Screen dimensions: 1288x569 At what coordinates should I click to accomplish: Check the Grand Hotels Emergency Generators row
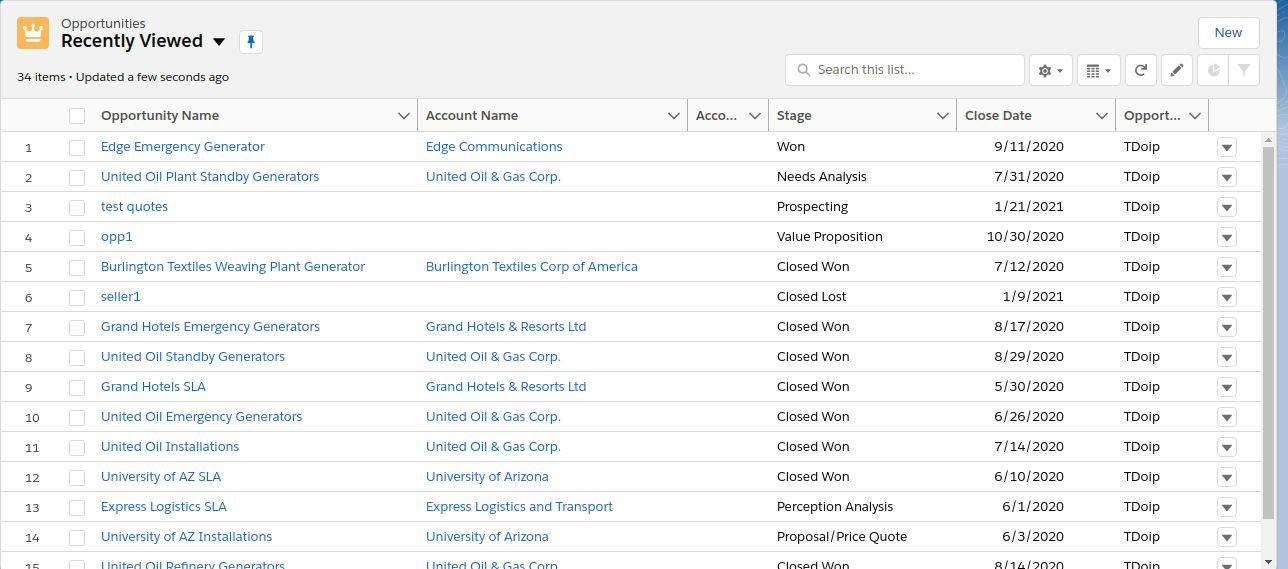(77, 327)
